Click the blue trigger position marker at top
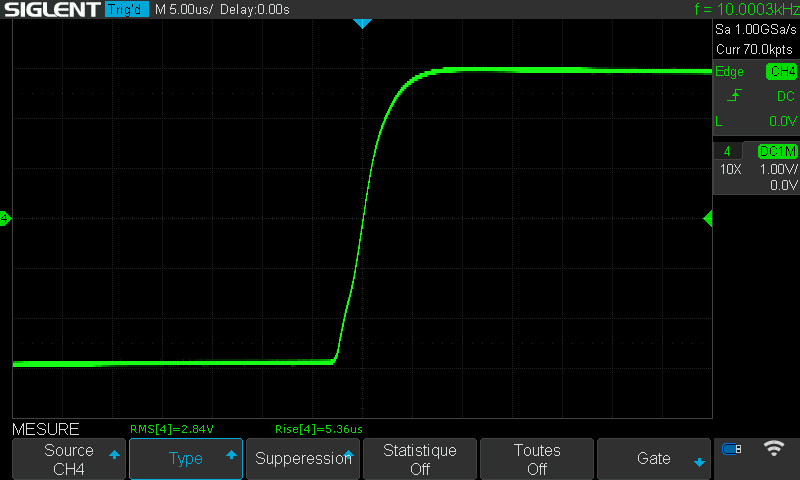 [x=363, y=23]
